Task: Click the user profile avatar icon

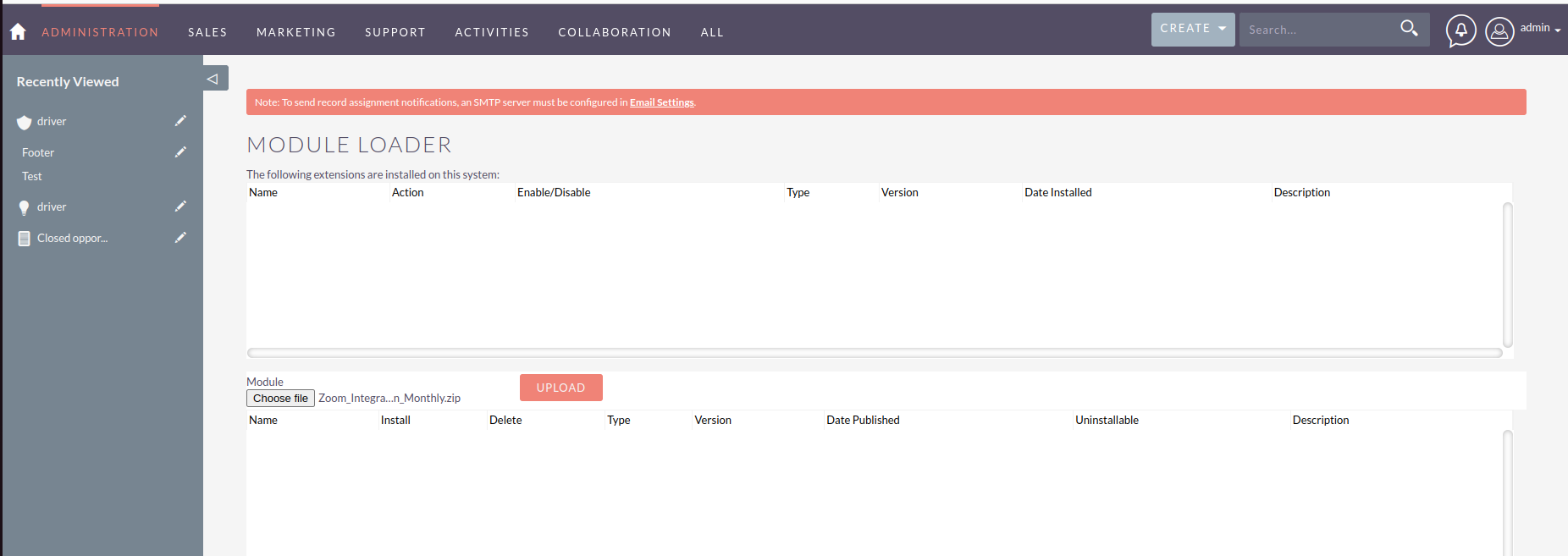Action: (1499, 31)
